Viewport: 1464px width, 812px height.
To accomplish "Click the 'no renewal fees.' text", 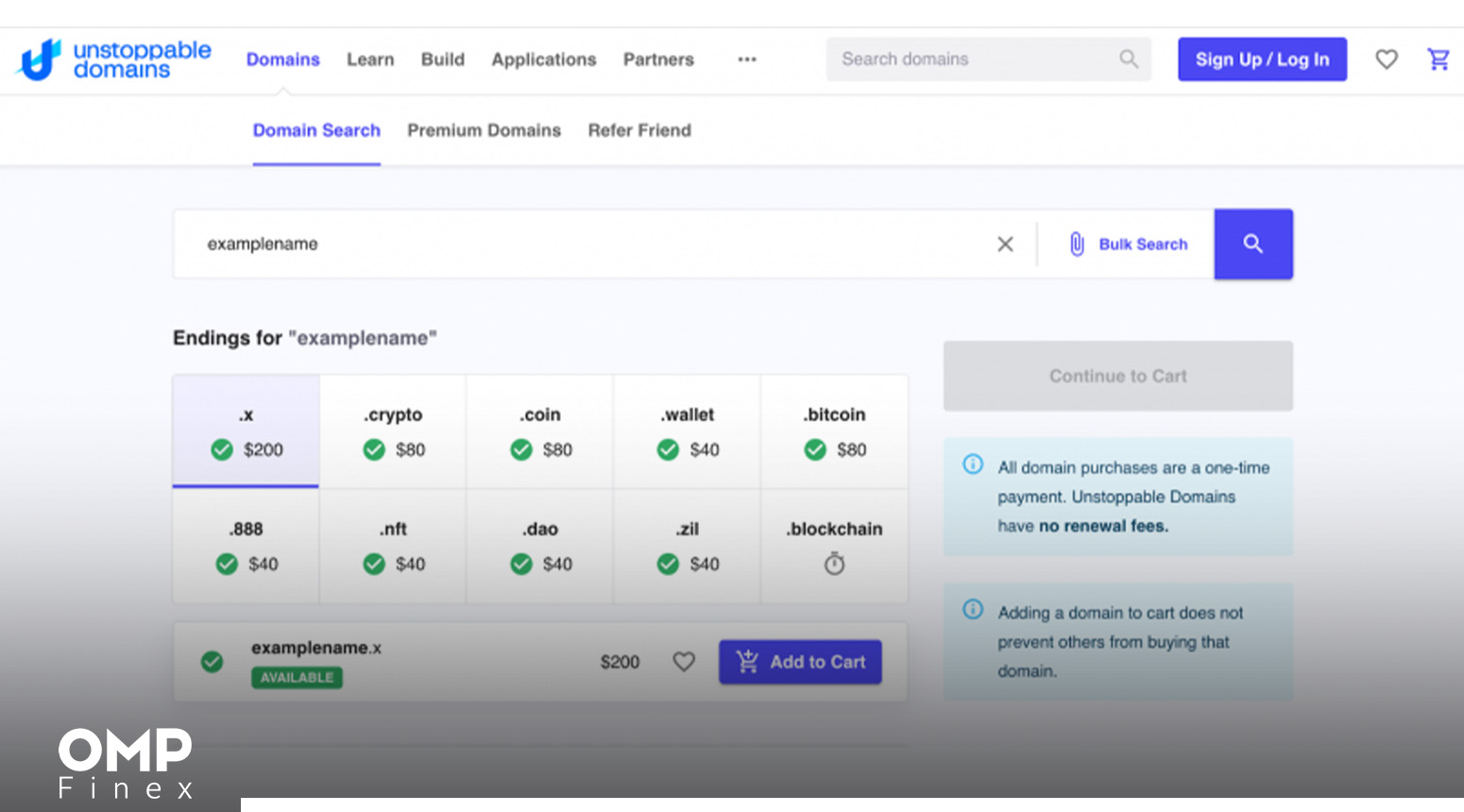I will click(1103, 526).
